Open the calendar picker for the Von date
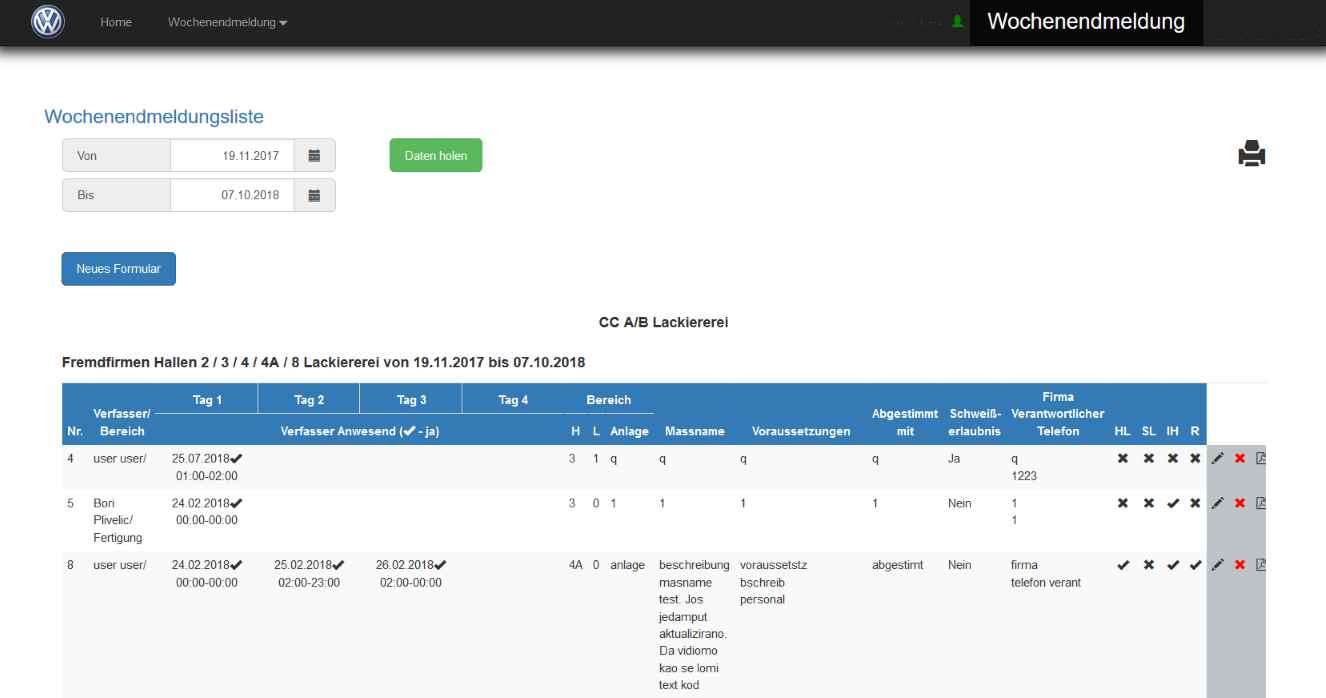1326x698 pixels. click(314, 156)
